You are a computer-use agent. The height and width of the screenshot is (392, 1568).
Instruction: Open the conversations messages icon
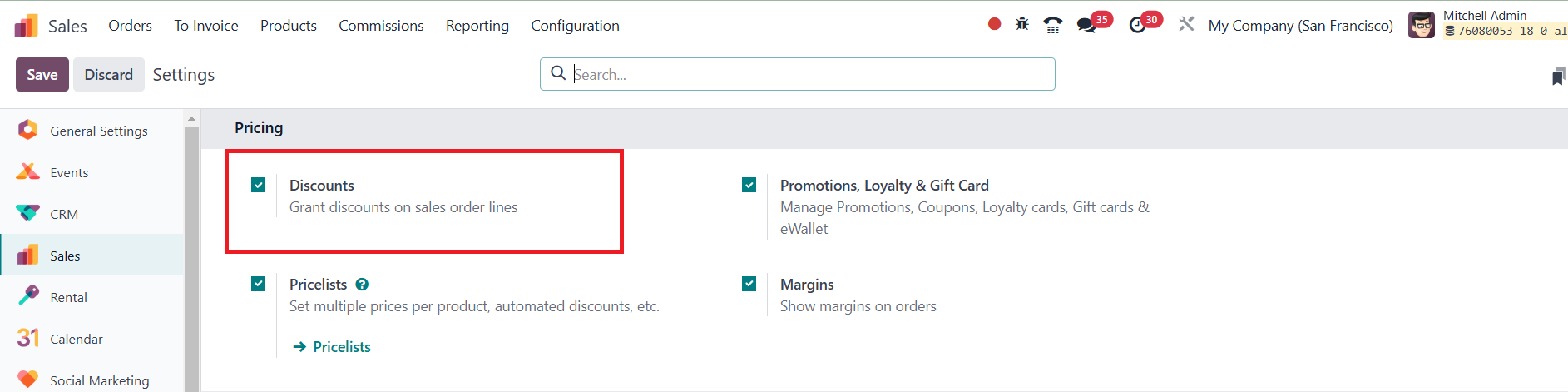pos(1086,25)
